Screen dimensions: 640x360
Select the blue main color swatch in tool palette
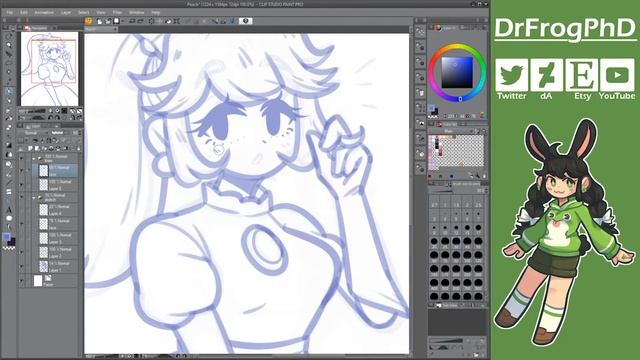(6, 237)
